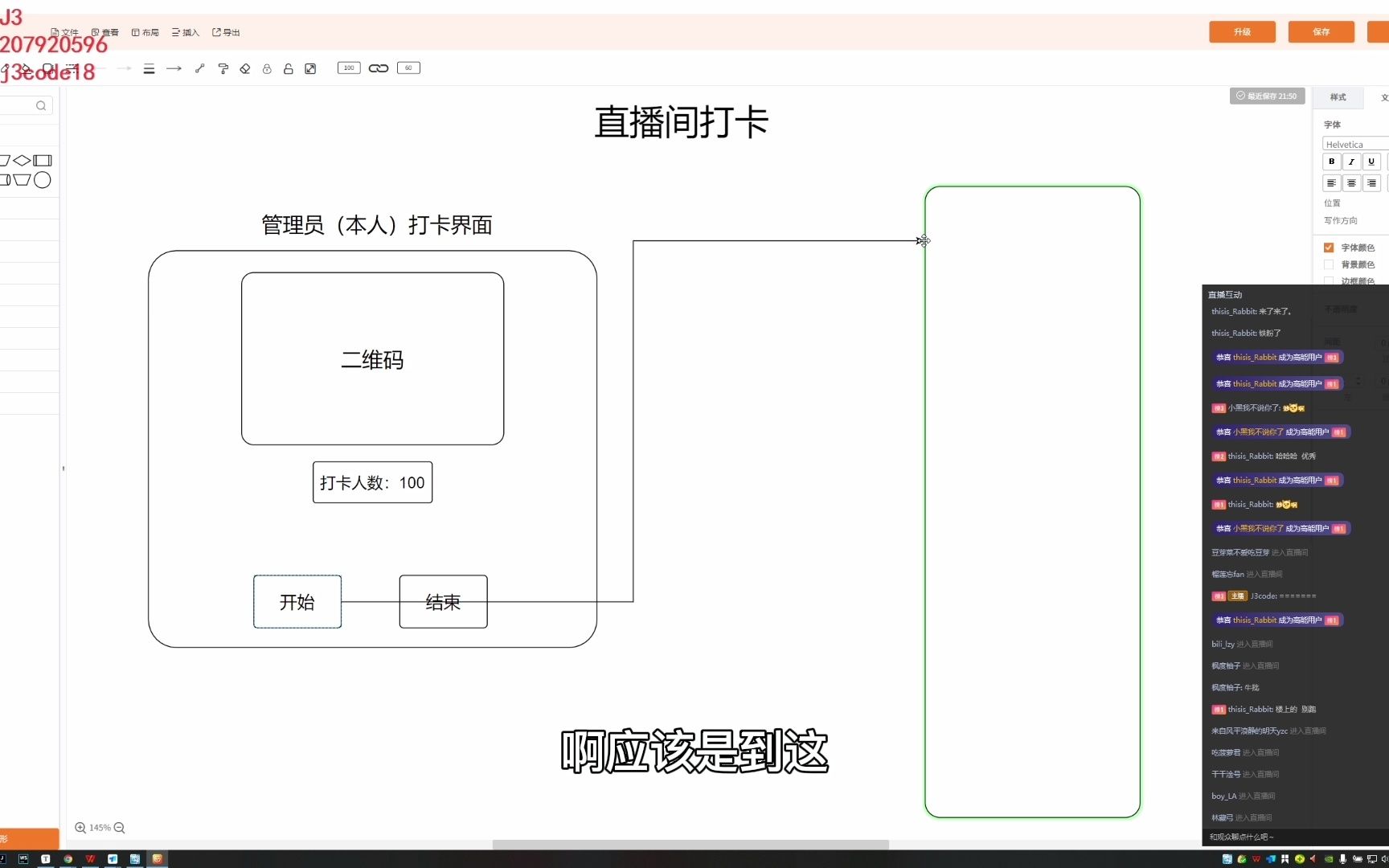Open the 导出 (Export) menu

click(226, 33)
